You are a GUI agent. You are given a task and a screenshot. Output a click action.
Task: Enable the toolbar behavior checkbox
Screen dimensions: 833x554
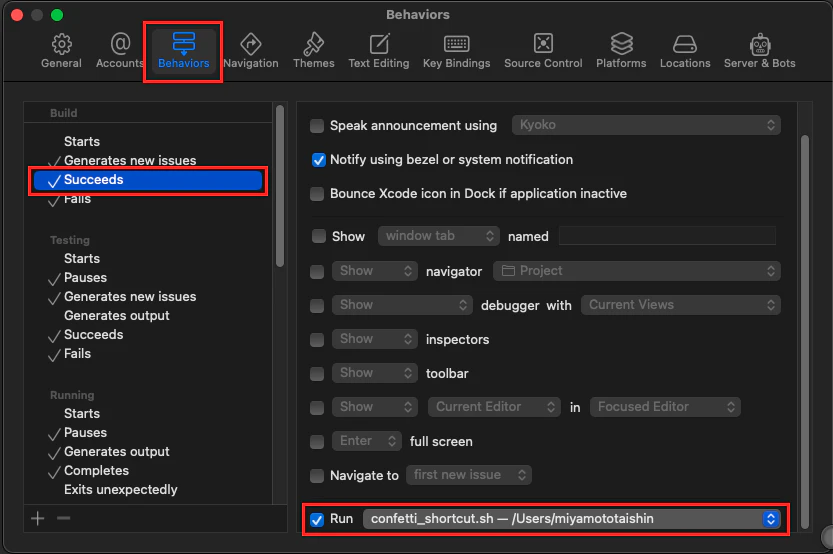pos(317,374)
